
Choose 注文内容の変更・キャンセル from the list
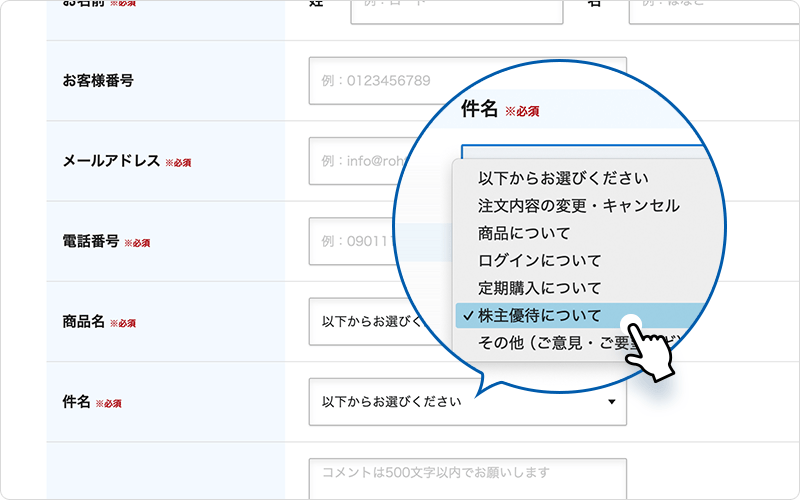click(x=578, y=205)
